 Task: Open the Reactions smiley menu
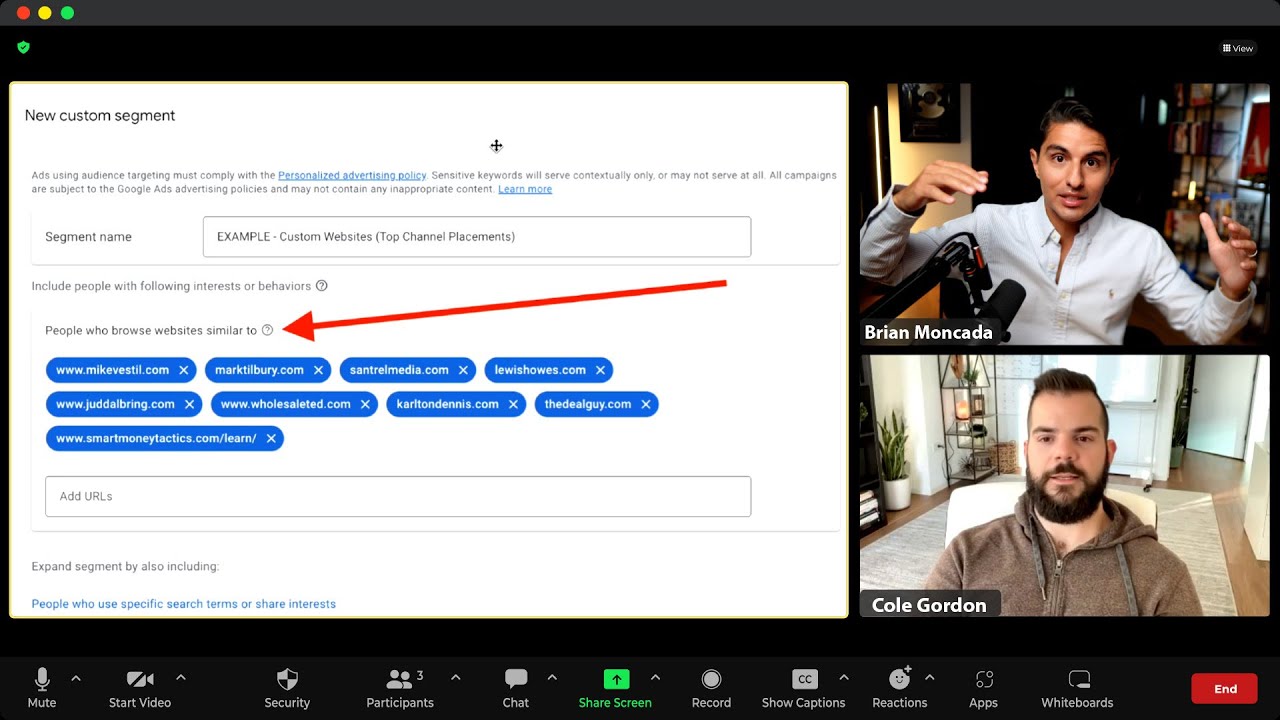coord(899,679)
